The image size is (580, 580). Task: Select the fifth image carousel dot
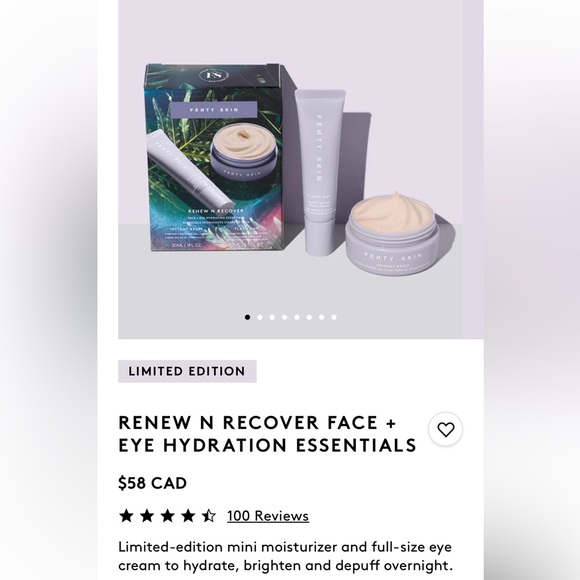[x=297, y=317]
